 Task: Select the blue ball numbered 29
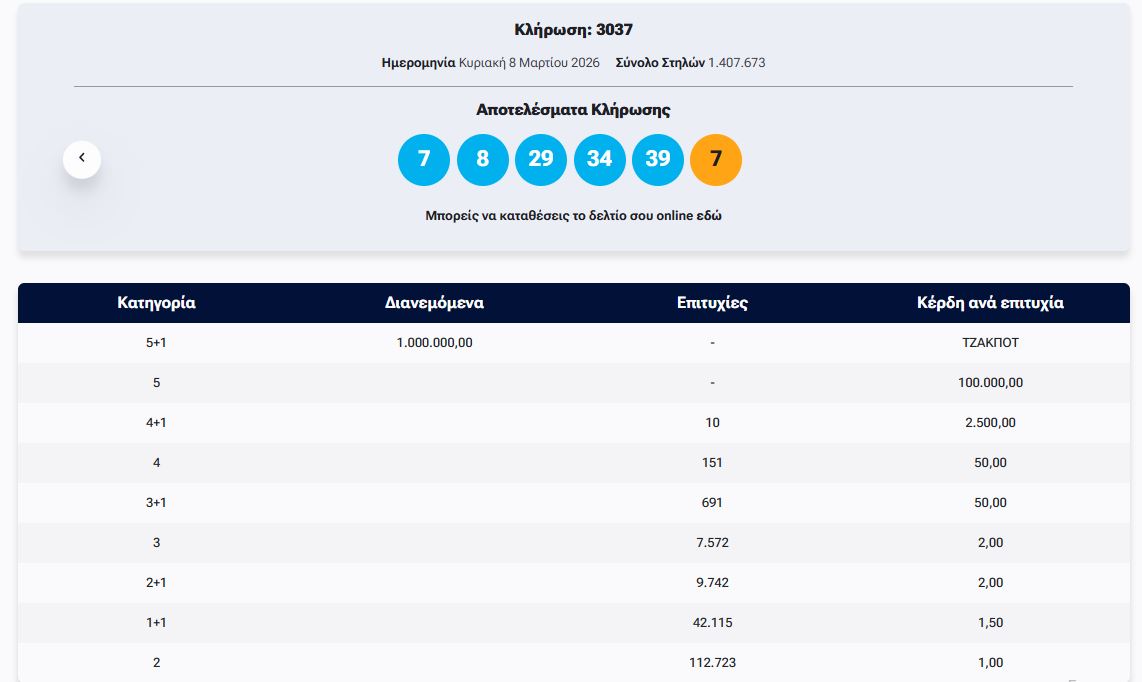tap(541, 160)
